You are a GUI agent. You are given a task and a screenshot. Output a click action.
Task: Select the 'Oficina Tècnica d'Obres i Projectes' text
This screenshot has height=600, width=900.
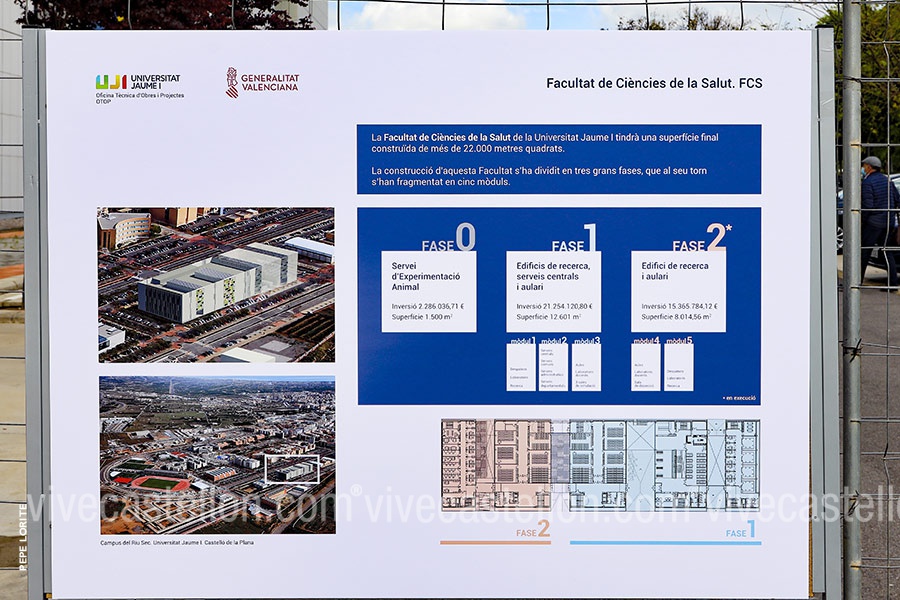140,95
